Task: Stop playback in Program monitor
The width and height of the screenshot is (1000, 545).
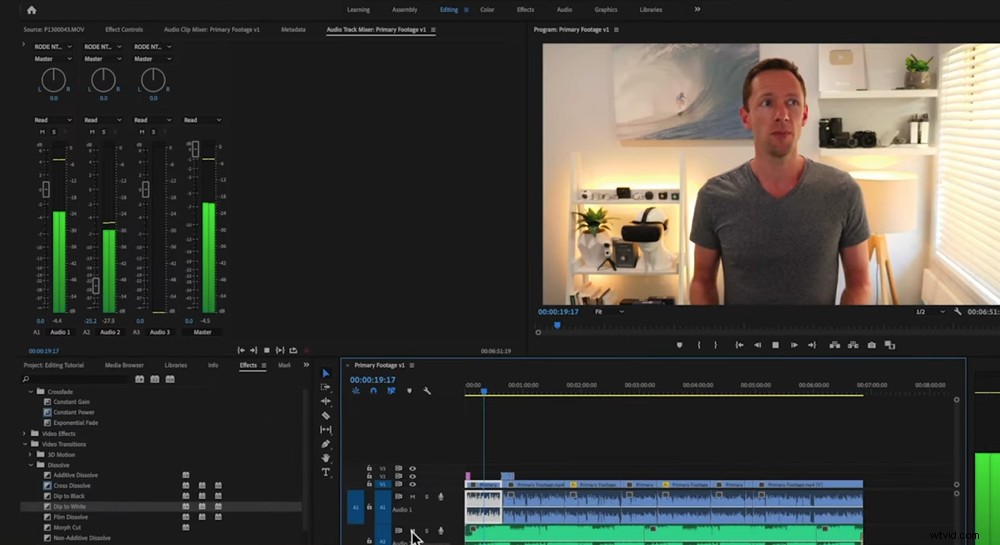Action: (x=776, y=345)
